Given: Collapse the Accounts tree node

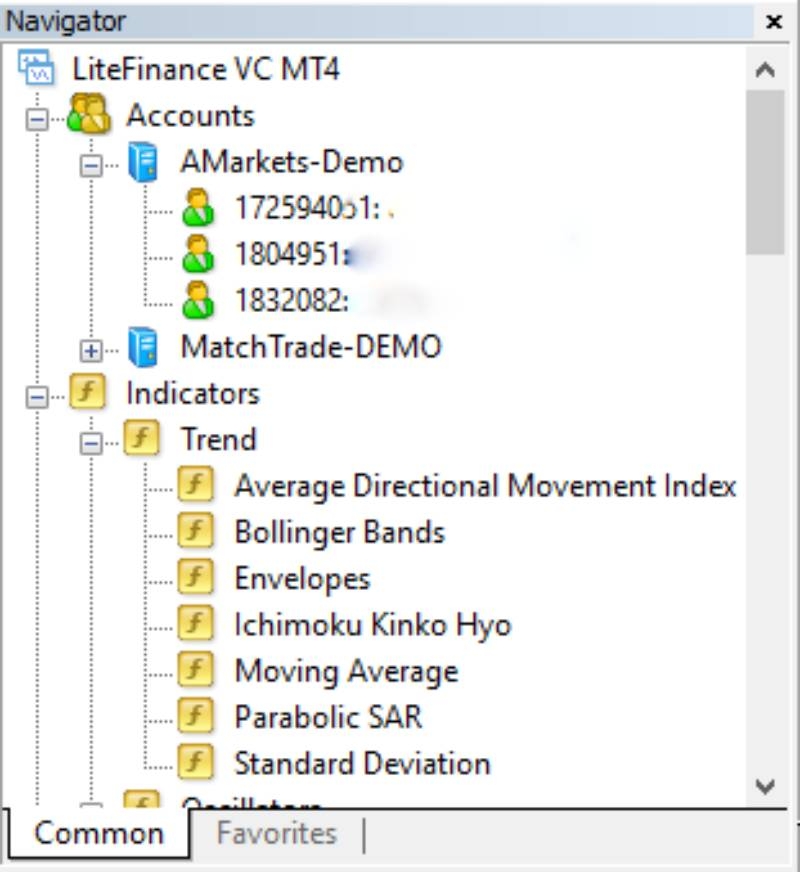Looking at the screenshot, I should point(37,119).
